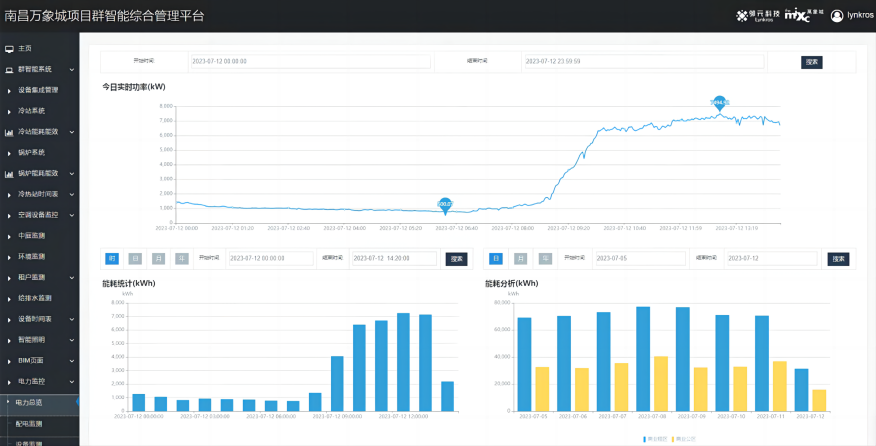Viewport: 876px width, 446px height.
Task: Click the 搜索 button in 能耗分析 panel
Action: point(838,259)
